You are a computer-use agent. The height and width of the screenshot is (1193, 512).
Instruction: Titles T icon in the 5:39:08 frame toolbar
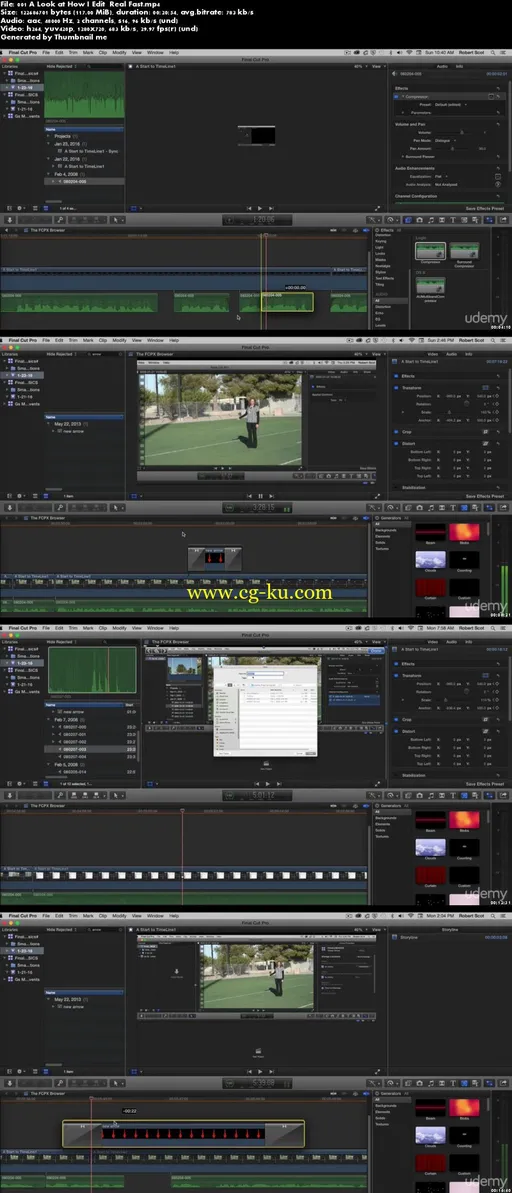pyautogui.click(x=453, y=1082)
